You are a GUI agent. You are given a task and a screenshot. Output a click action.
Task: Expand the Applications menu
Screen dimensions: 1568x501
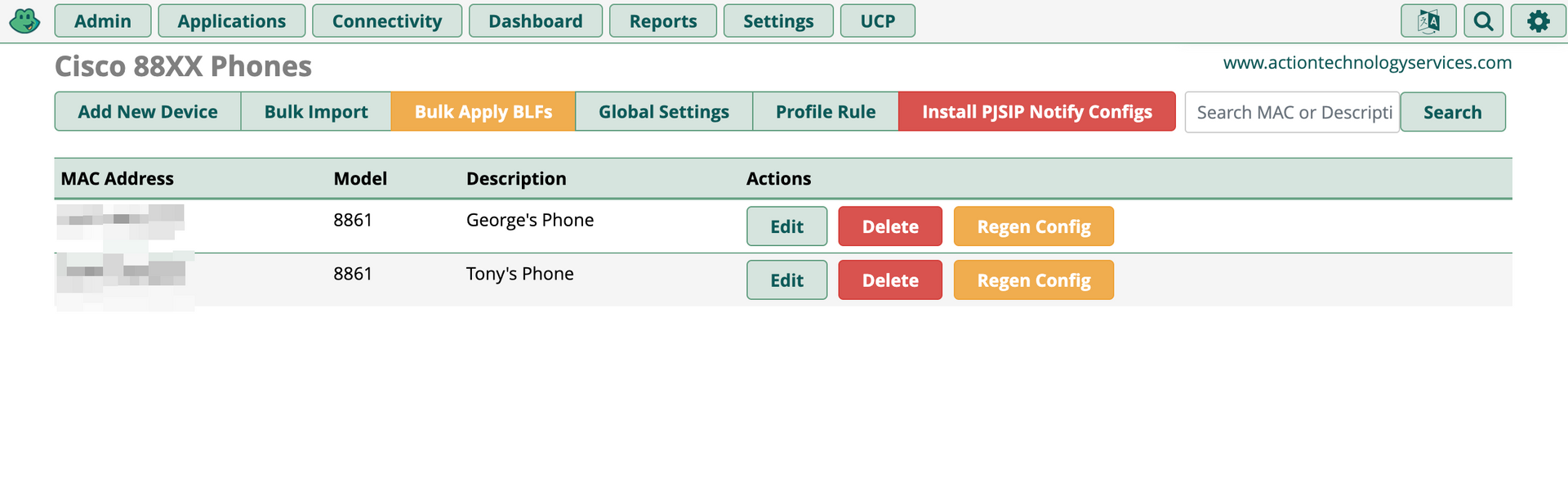click(232, 21)
